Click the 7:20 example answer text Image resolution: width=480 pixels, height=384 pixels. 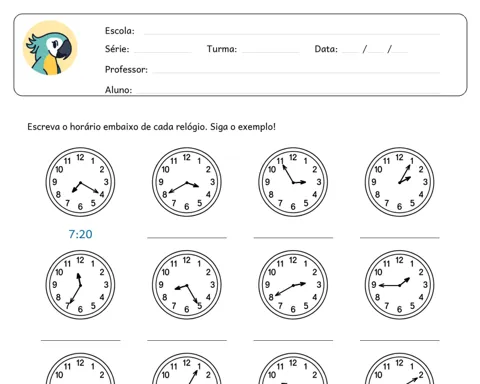pos(80,234)
